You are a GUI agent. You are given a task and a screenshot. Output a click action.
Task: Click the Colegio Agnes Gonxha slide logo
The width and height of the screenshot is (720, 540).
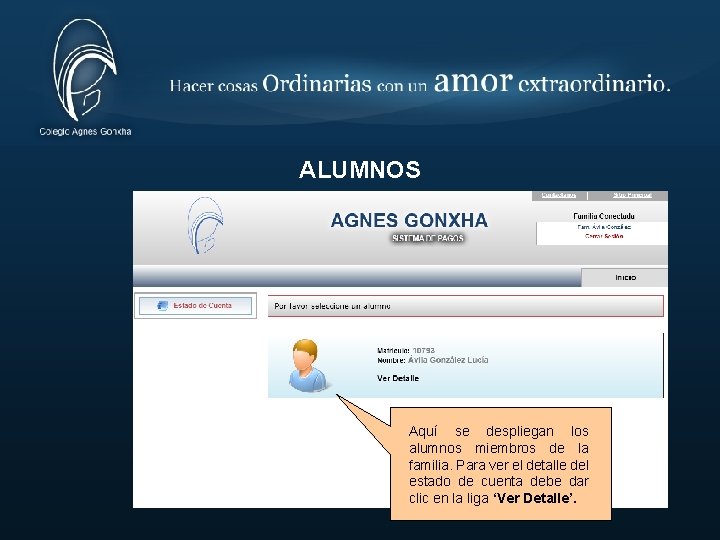tap(84, 70)
